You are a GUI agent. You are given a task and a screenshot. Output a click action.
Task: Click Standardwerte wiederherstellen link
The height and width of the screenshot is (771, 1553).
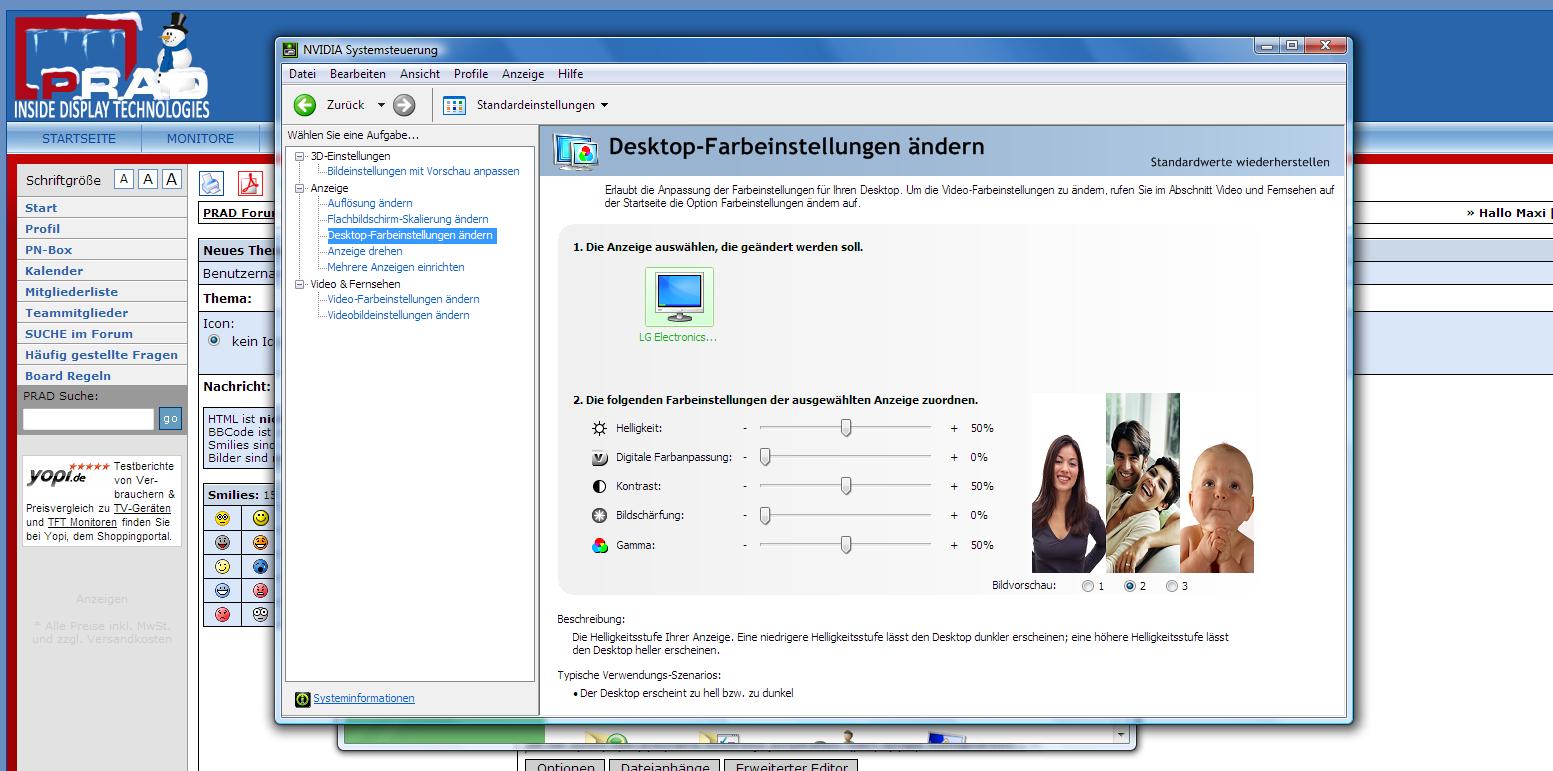[1239, 162]
